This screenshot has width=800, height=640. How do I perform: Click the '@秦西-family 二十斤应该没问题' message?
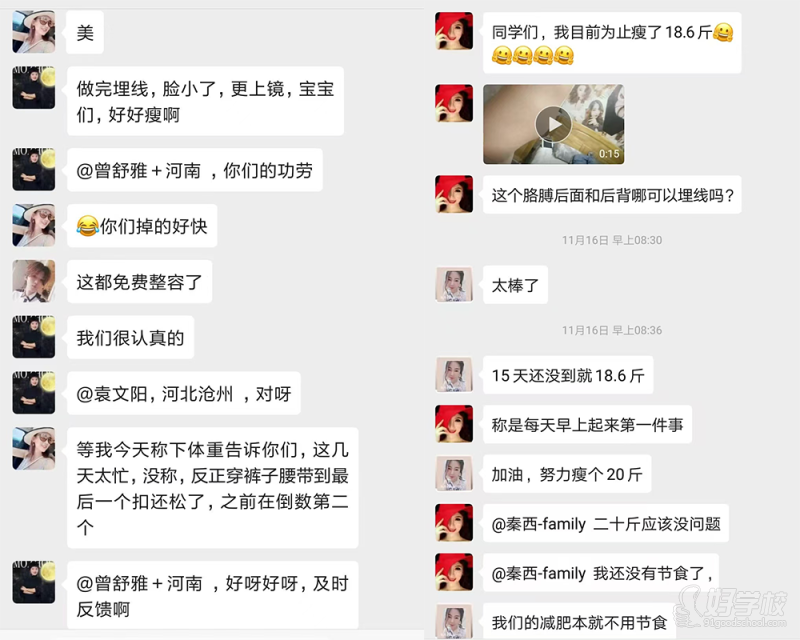pos(606,524)
